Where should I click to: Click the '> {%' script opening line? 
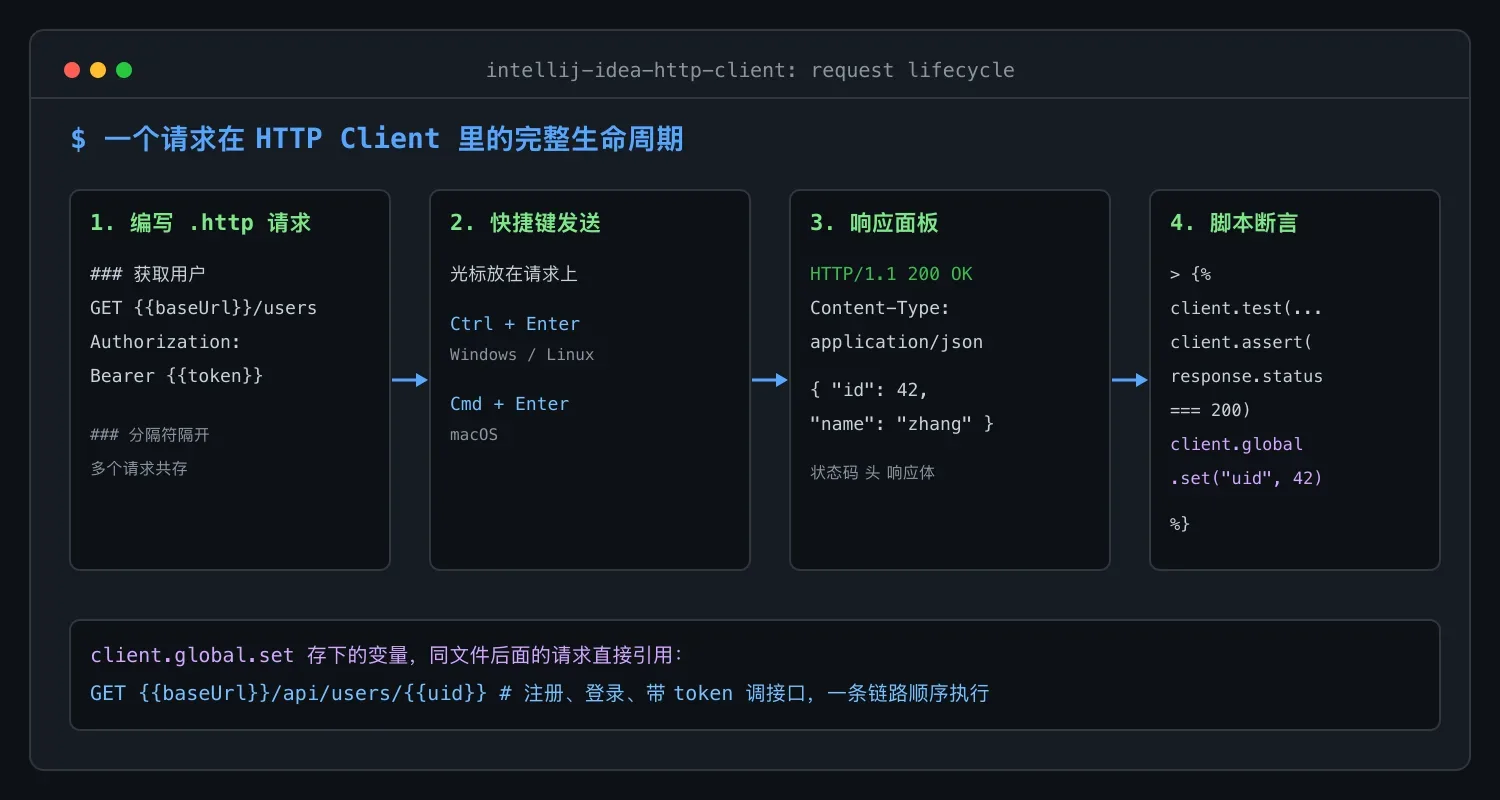pyautogui.click(x=1191, y=274)
